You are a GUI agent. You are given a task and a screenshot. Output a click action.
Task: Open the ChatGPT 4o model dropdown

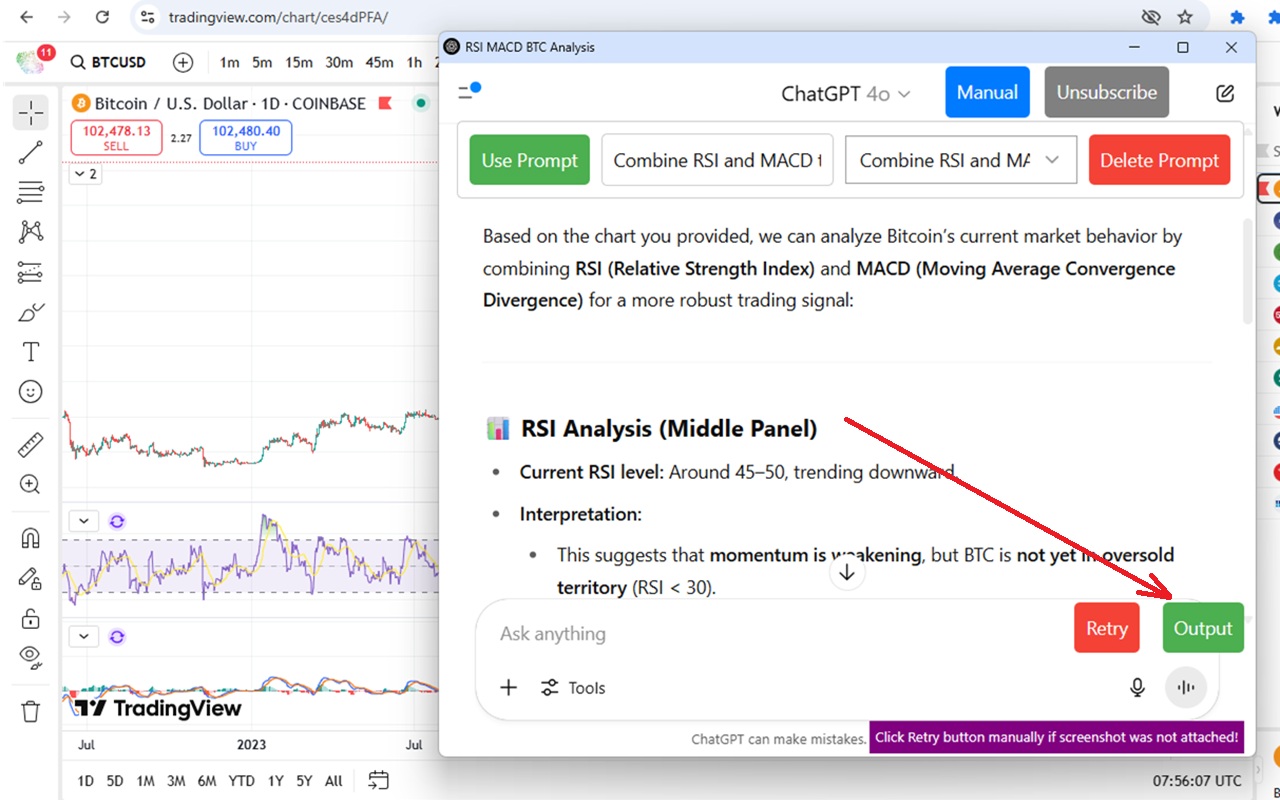pos(847,93)
